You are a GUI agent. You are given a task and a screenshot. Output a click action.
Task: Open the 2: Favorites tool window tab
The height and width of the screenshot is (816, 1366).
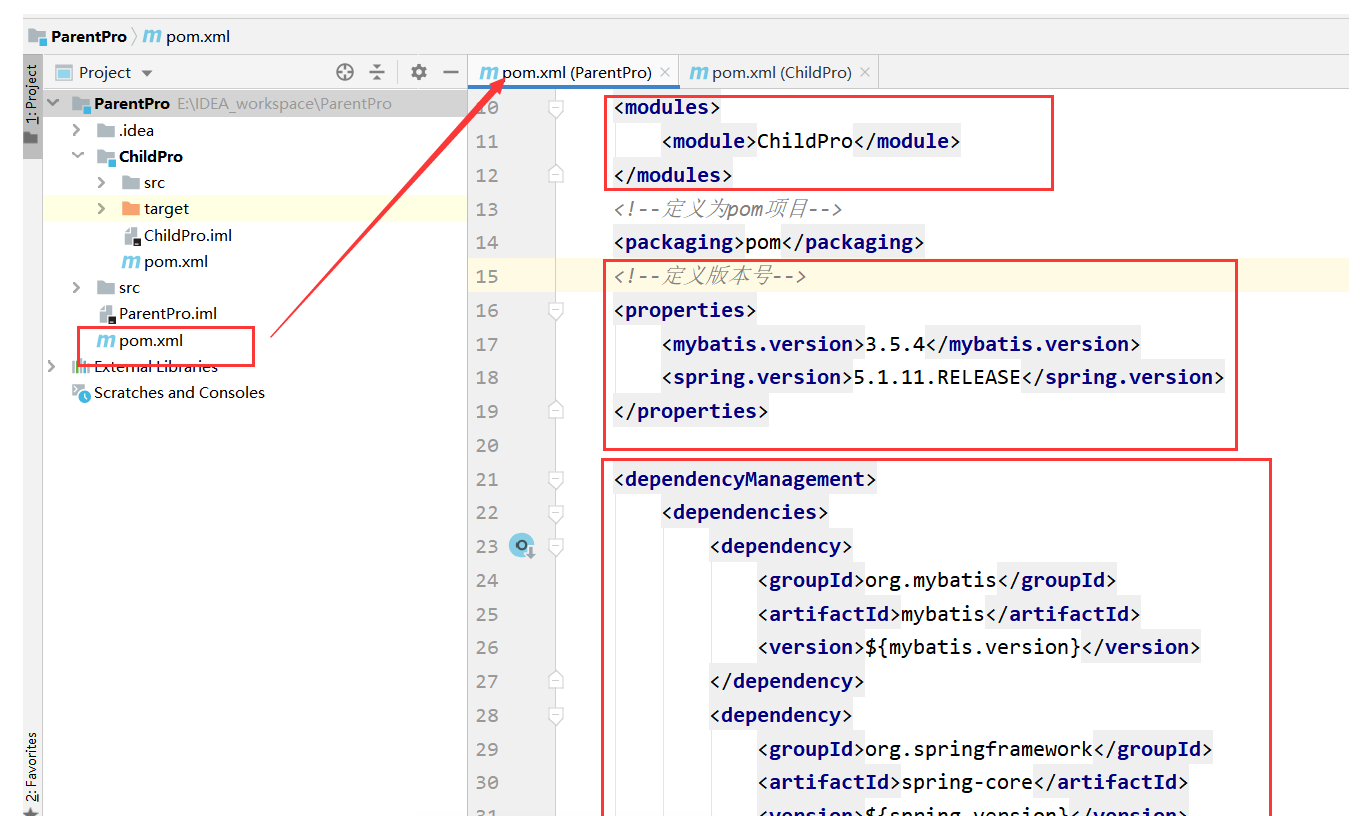[32, 768]
